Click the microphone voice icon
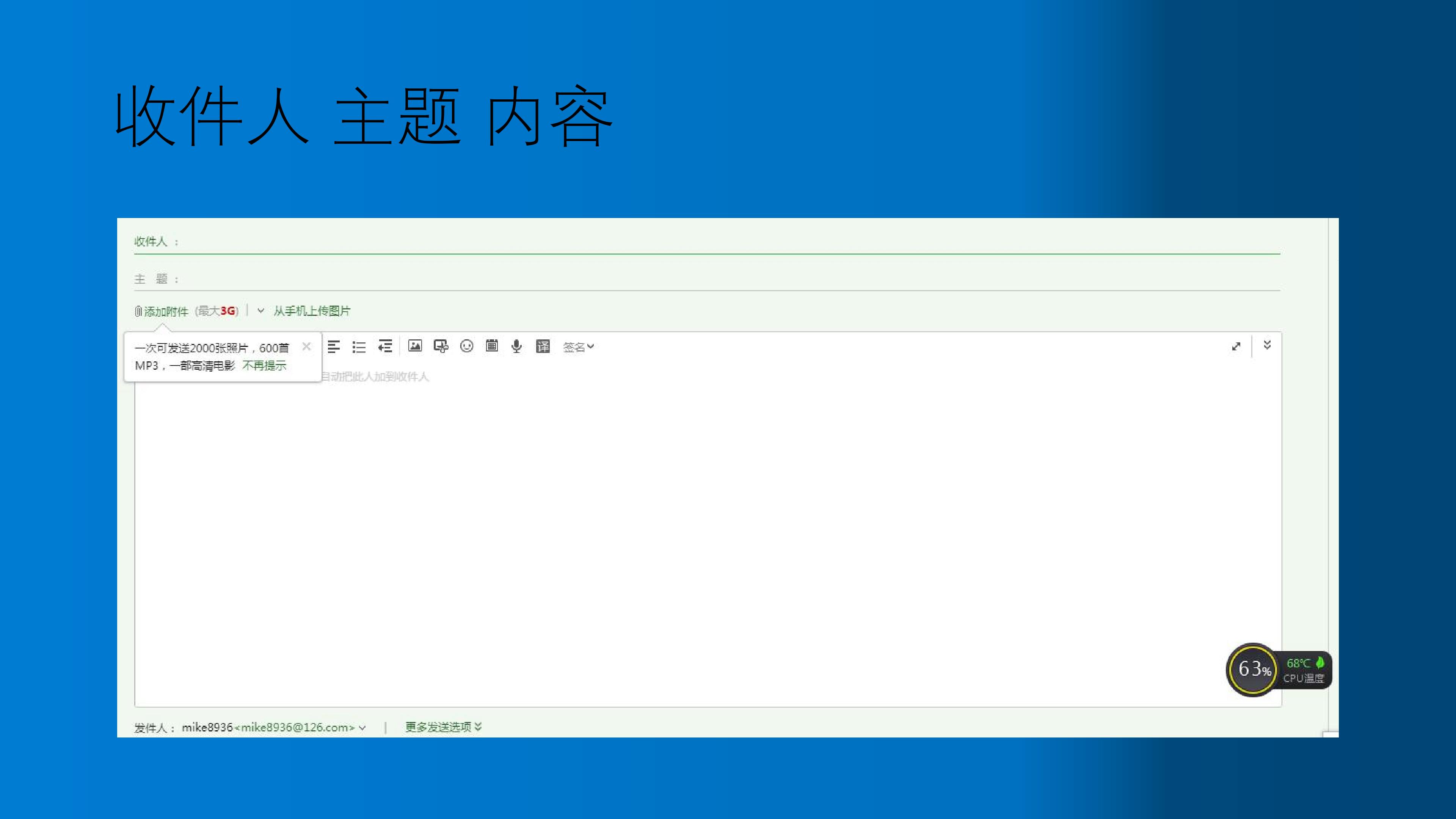The width and height of the screenshot is (1456, 819). [x=516, y=346]
